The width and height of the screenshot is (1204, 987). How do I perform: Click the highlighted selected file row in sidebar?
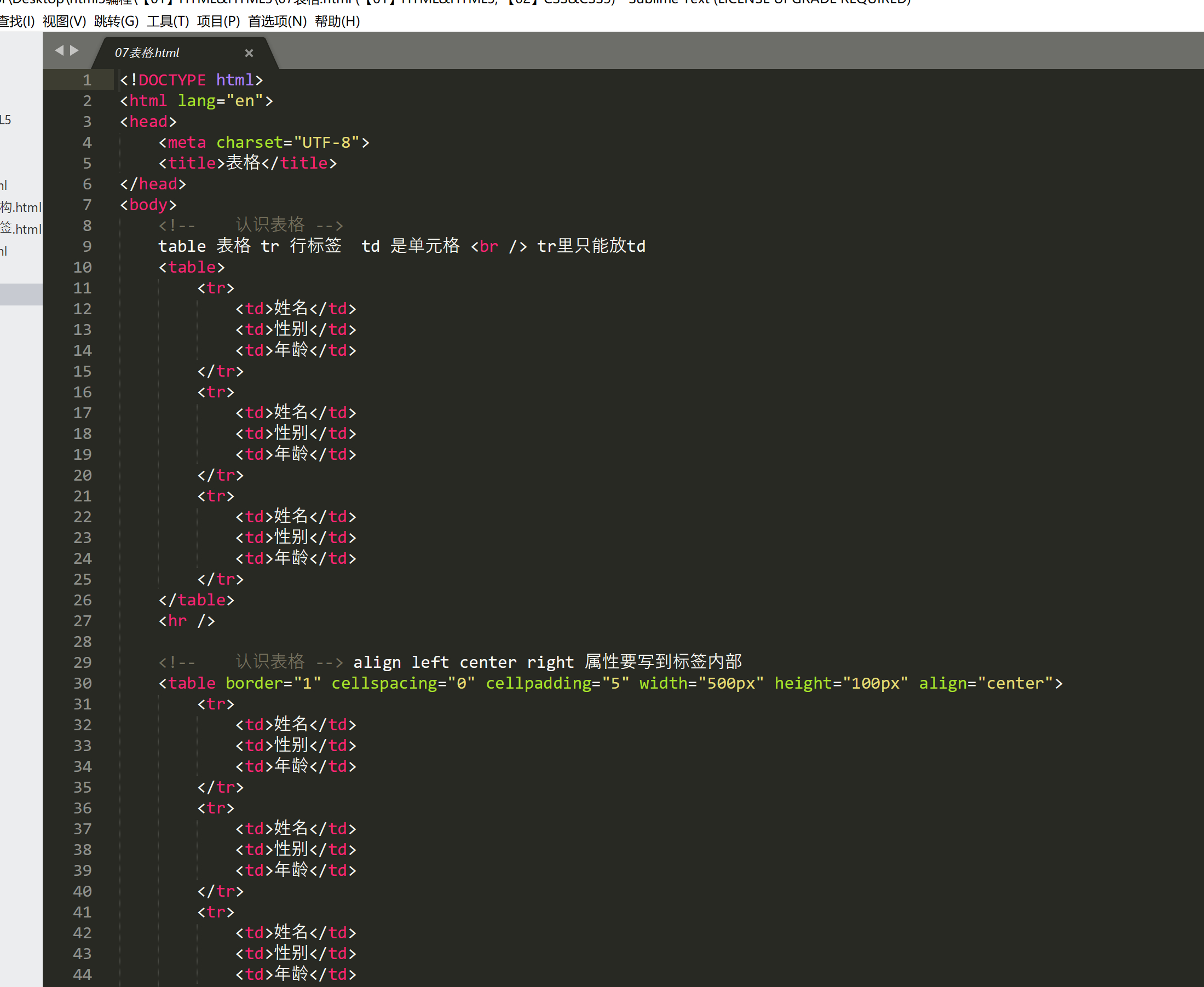point(20,295)
